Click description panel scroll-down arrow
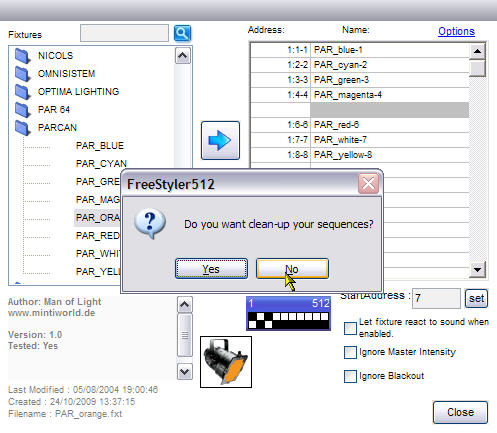 185,371
